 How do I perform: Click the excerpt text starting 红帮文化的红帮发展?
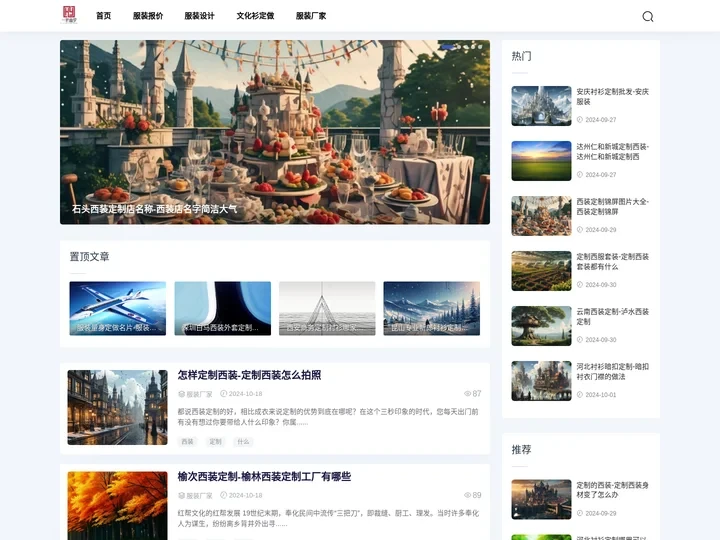point(328,518)
